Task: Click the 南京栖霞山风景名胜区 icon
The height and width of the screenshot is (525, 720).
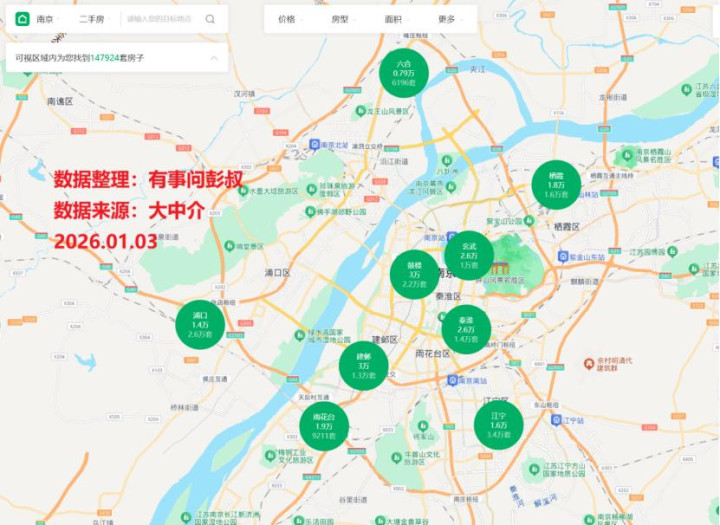Action: [627, 155]
